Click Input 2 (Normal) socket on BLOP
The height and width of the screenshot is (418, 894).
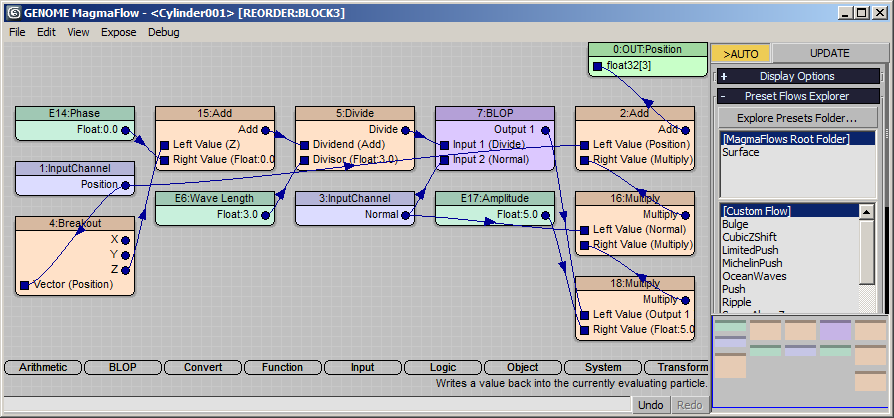click(x=444, y=160)
